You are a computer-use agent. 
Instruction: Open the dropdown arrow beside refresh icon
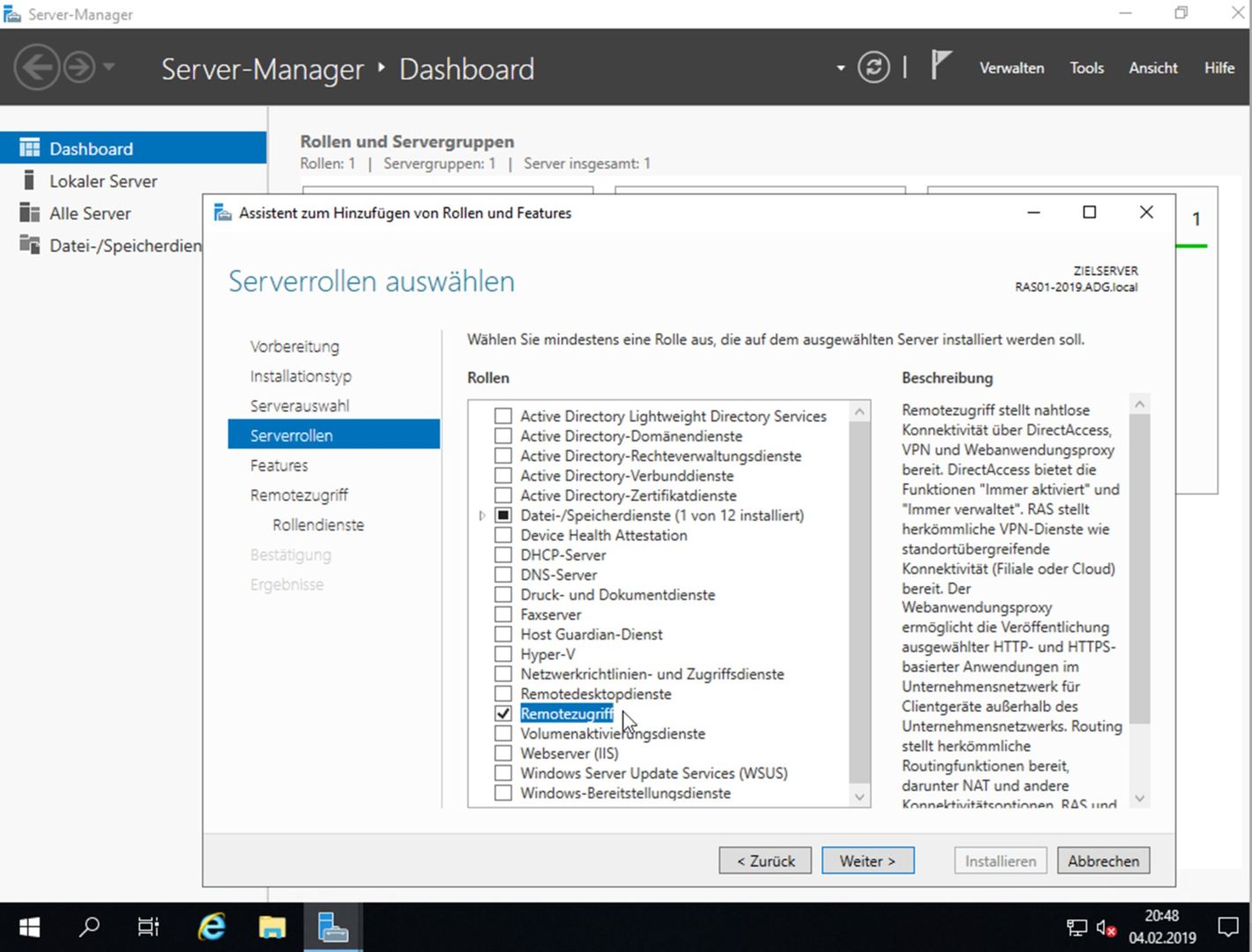(x=840, y=68)
